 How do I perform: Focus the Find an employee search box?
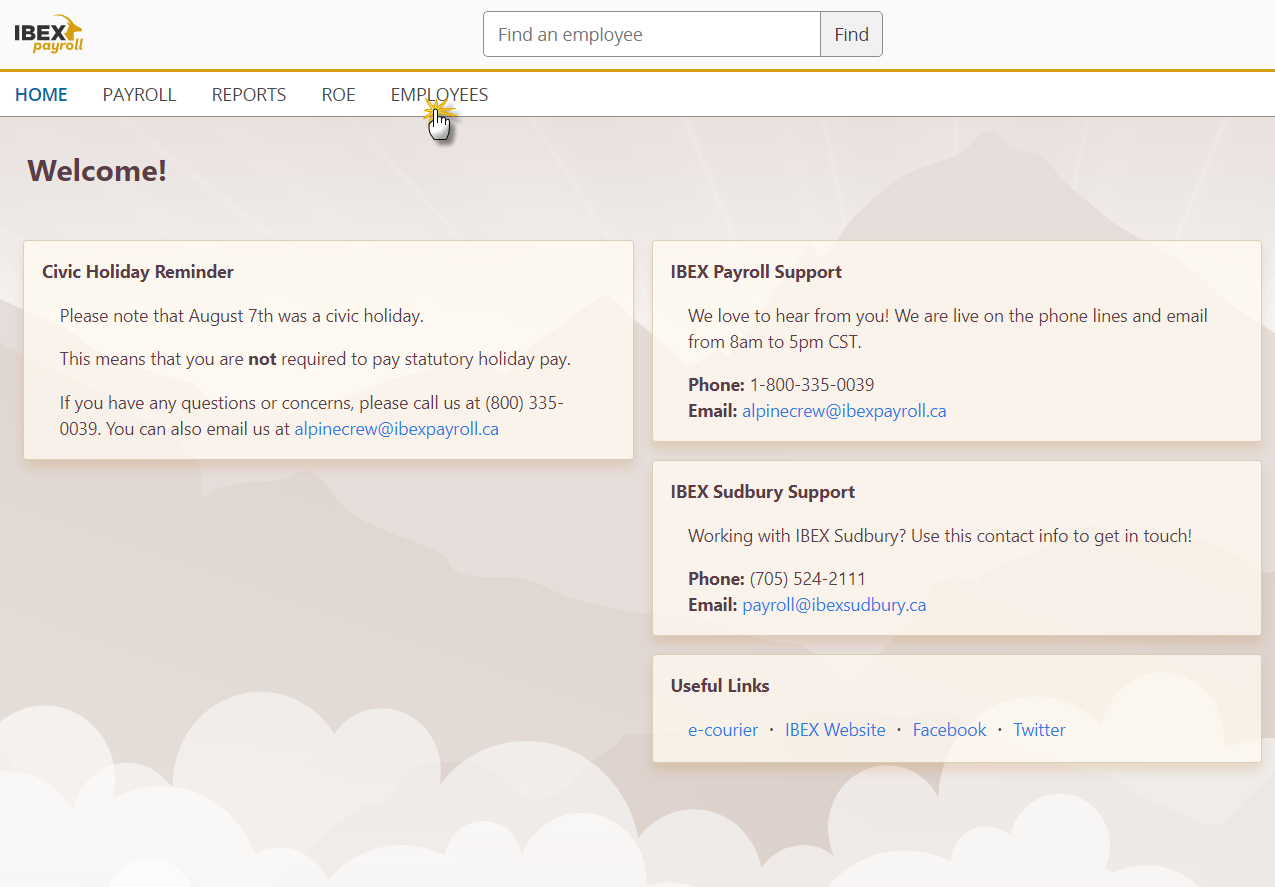coord(652,34)
